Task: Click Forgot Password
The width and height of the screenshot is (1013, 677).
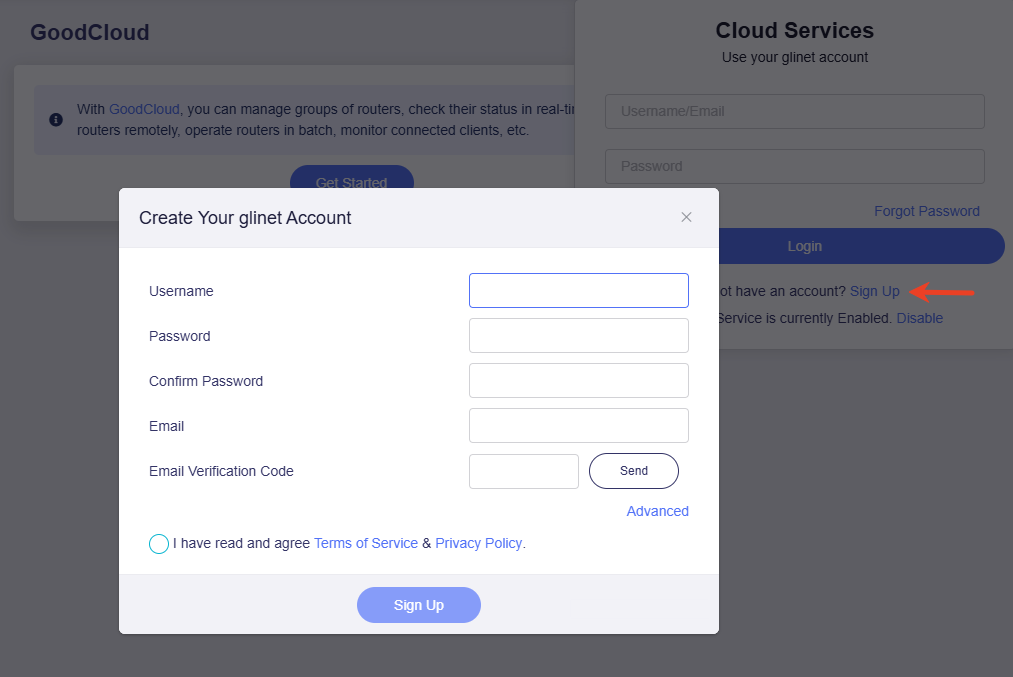Action: coord(926,211)
